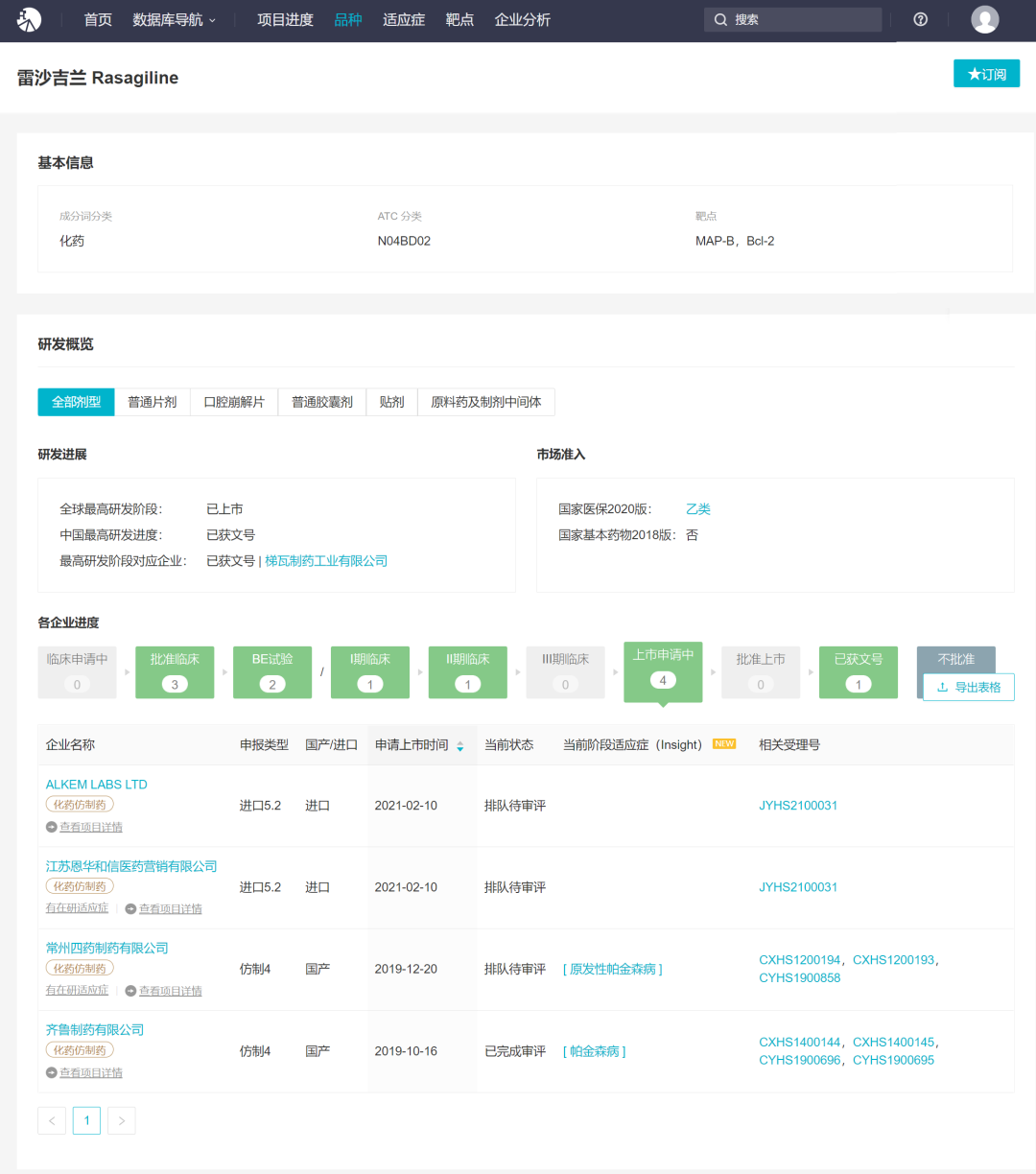Open JYHS2100031 in the ALKEM LABS row

tap(798, 806)
